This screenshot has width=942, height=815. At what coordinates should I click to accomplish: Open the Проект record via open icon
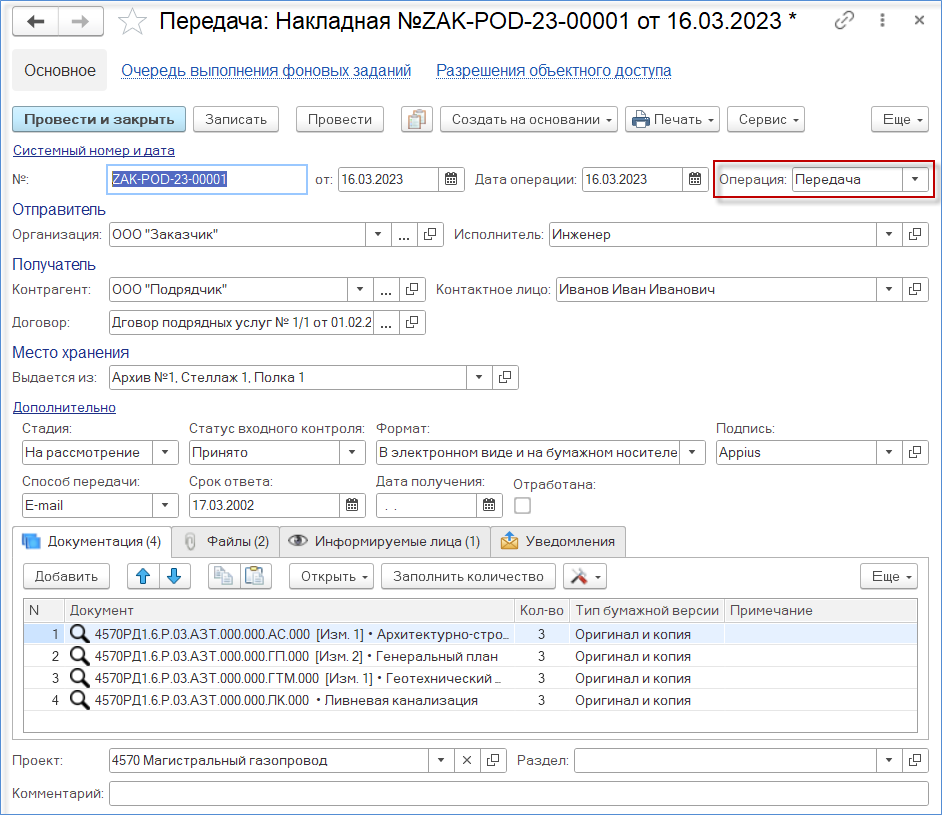493,760
